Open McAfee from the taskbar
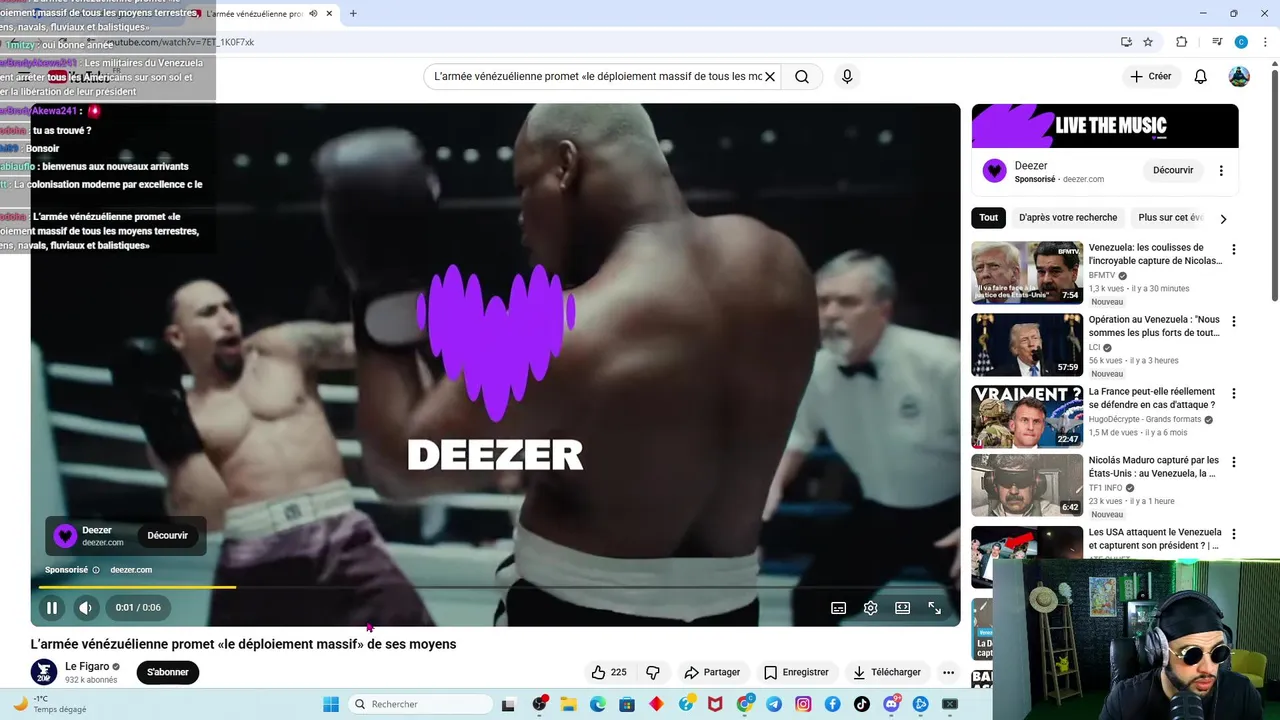Image resolution: width=1280 pixels, height=720 pixels. point(715,704)
